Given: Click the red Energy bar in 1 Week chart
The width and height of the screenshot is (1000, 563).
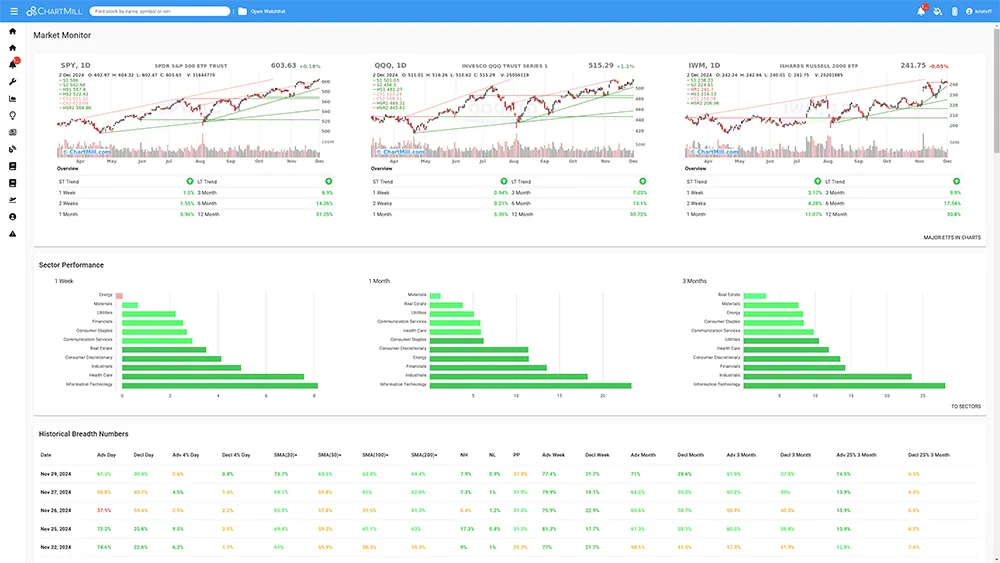Looking at the screenshot, I should click(119, 296).
